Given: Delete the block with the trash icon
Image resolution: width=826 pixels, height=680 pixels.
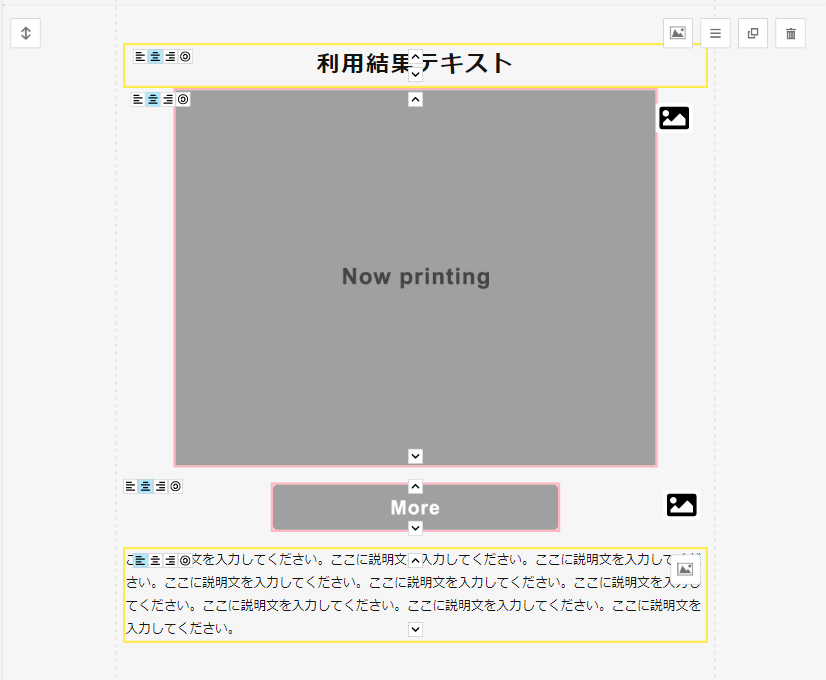Looking at the screenshot, I should (x=790, y=33).
